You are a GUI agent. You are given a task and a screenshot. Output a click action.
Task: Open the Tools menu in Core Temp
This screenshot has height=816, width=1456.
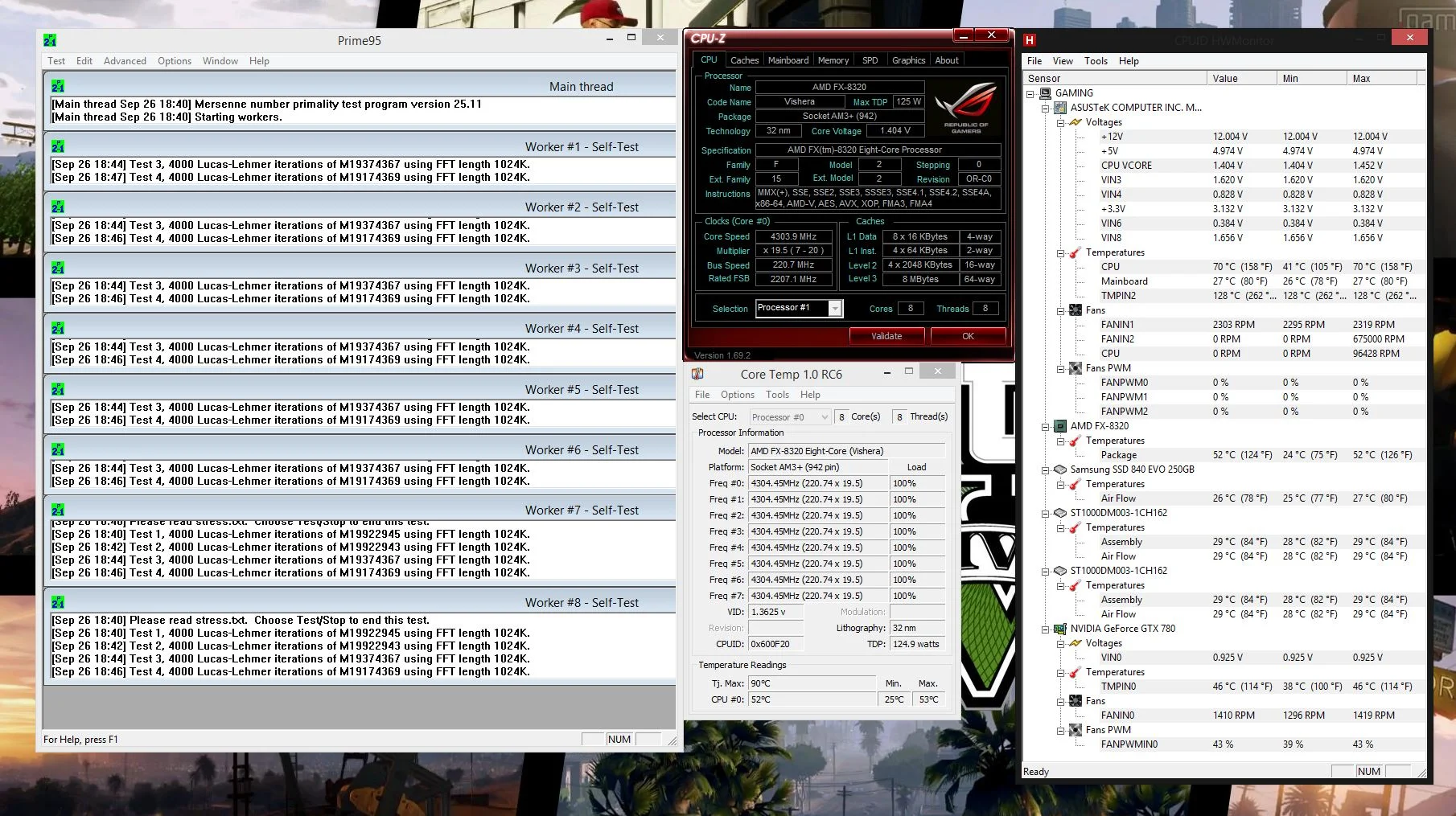point(777,395)
